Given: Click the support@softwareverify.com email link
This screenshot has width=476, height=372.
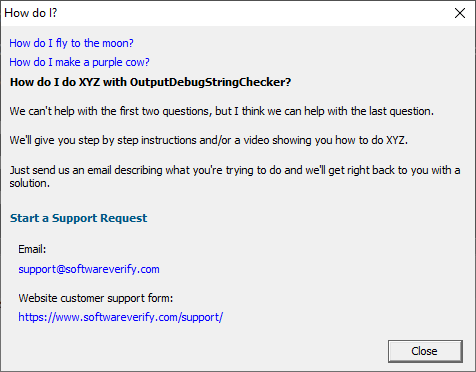Looking at the screenshot, I should pyautogui.click(x=89, y=269).
